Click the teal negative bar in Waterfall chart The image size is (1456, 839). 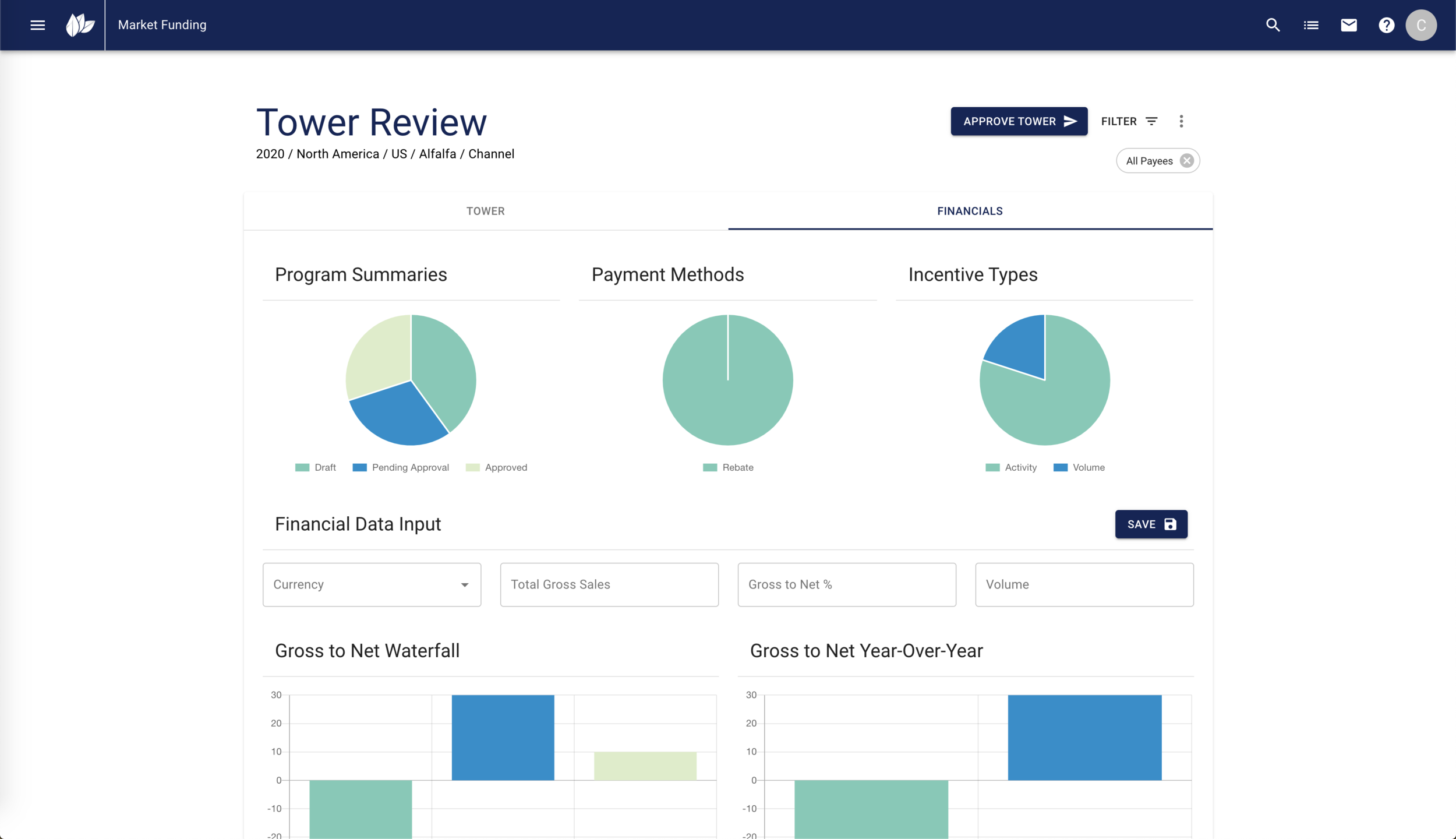(x=361, y=809)
